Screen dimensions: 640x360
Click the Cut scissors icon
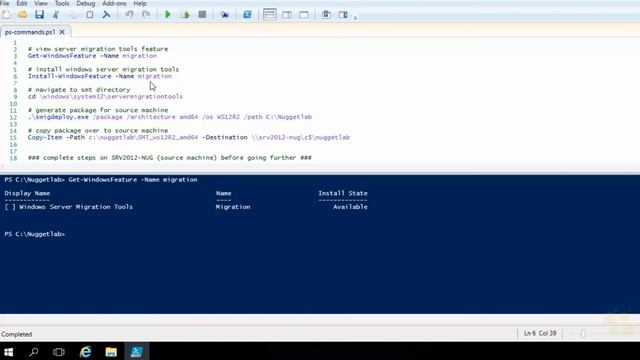pyautogui.click(x=56, y=15)
